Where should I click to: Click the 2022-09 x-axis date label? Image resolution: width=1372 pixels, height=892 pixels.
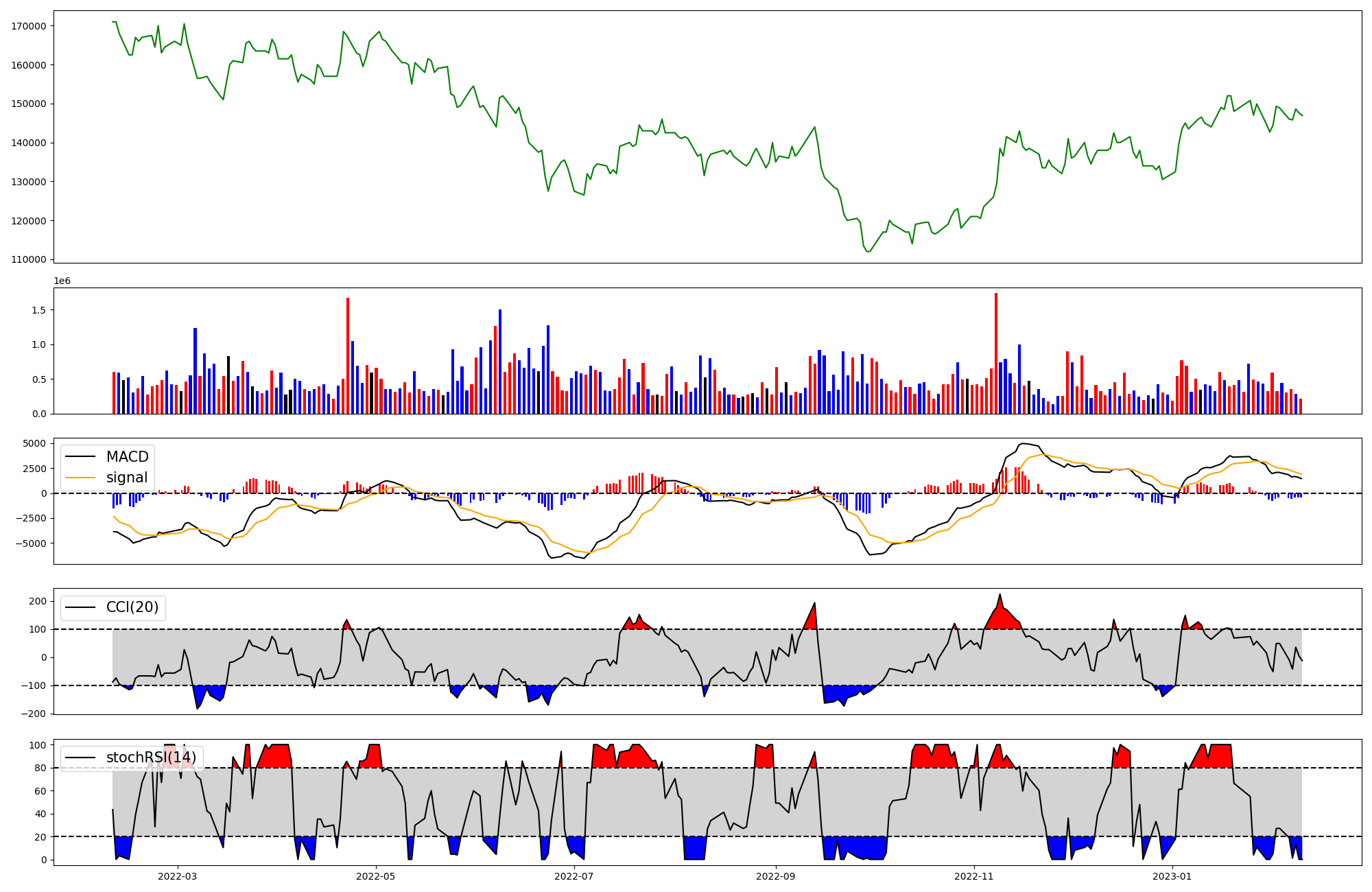775,876
